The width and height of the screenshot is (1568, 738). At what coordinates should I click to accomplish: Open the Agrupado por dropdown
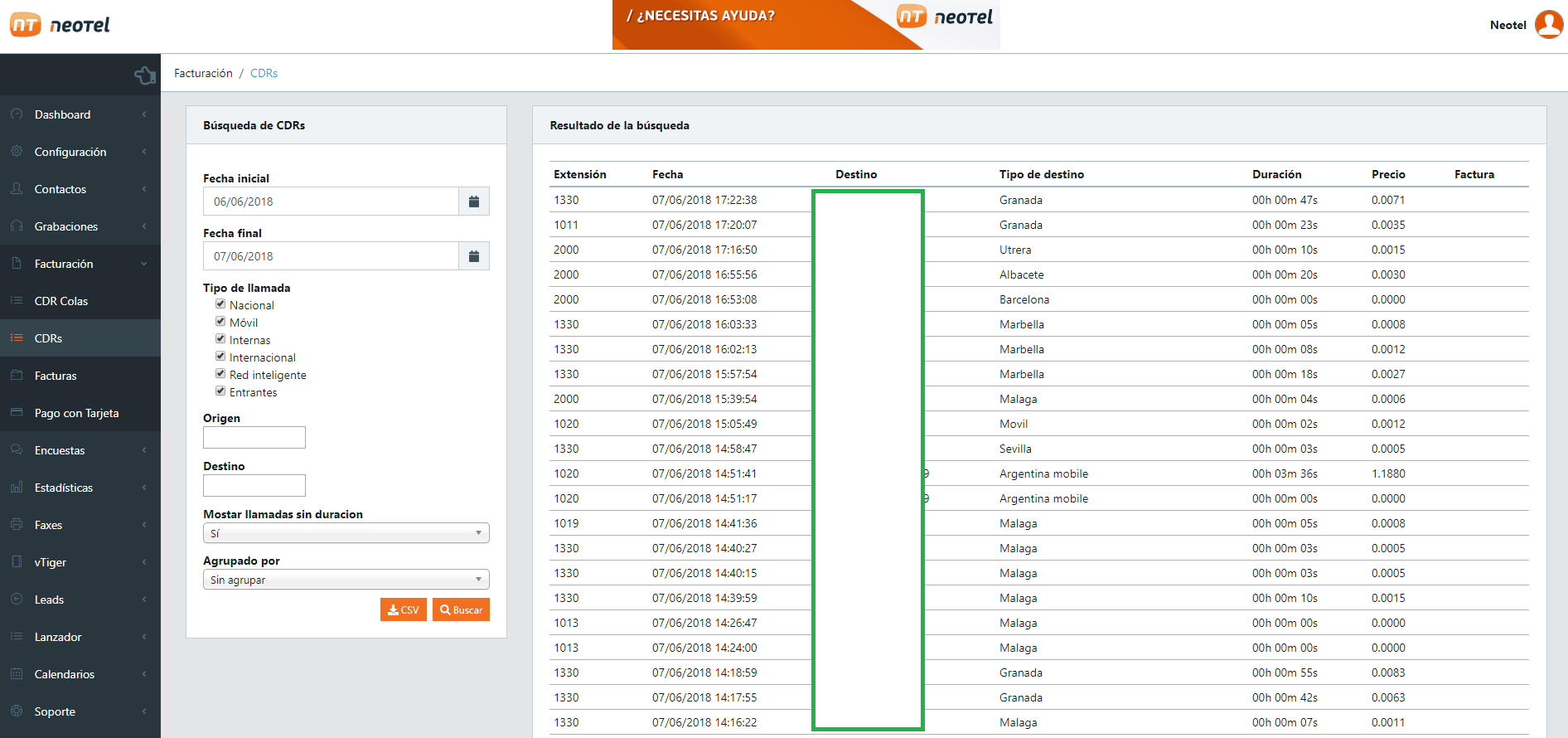tap(346, 580)
